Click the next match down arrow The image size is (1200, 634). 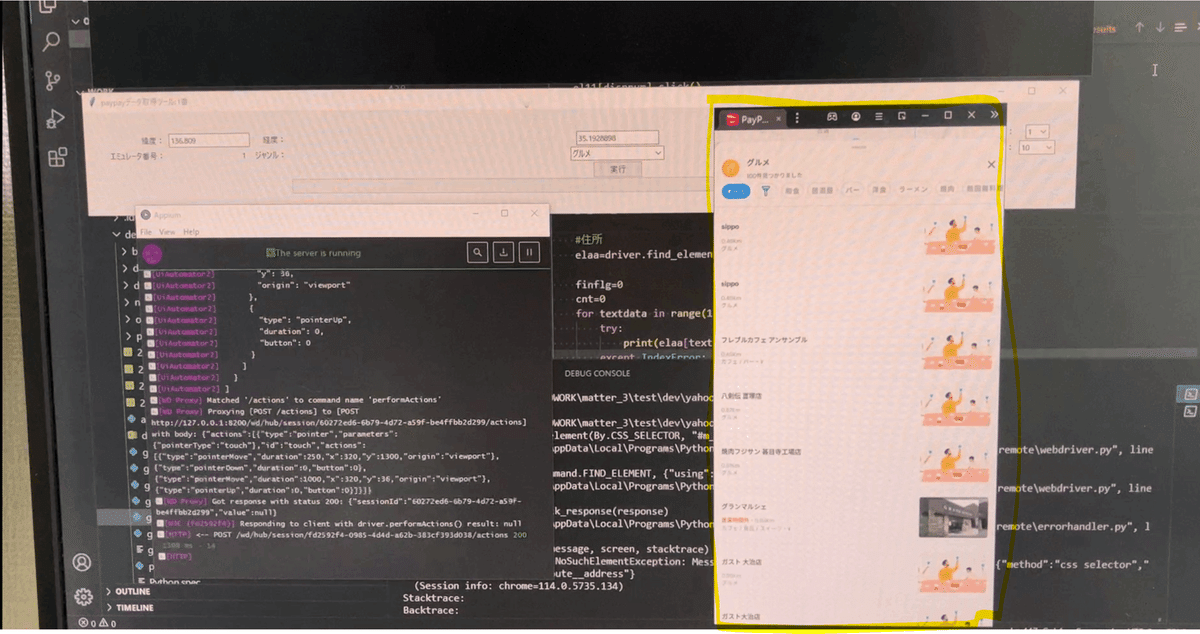coord(1160,28)
